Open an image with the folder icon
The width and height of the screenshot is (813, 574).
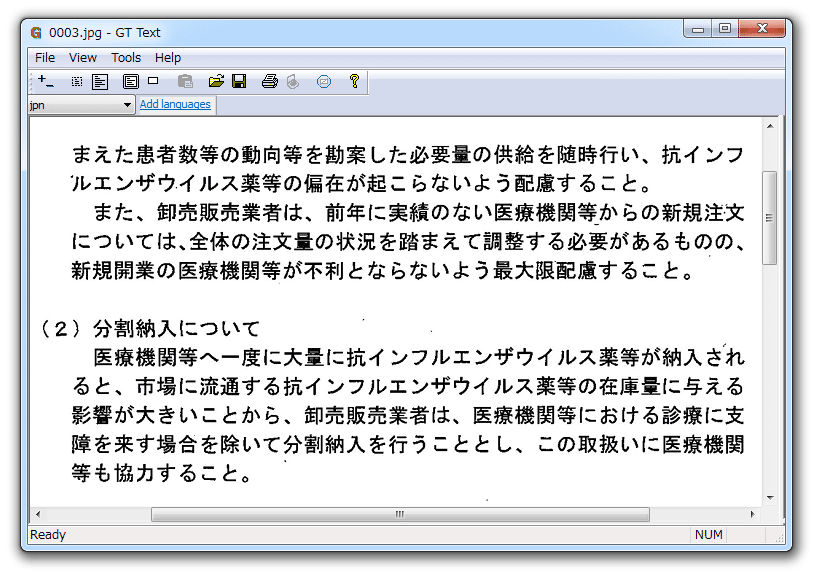tap(216, 81)
